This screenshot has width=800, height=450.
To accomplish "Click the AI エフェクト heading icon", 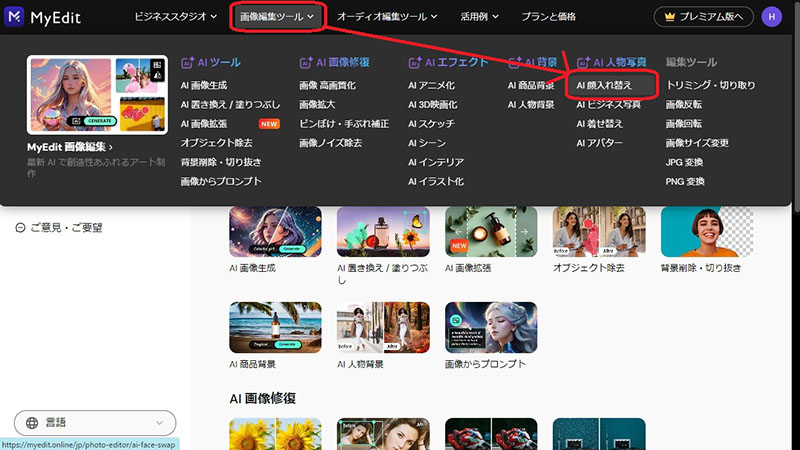I will click(414, 62).
